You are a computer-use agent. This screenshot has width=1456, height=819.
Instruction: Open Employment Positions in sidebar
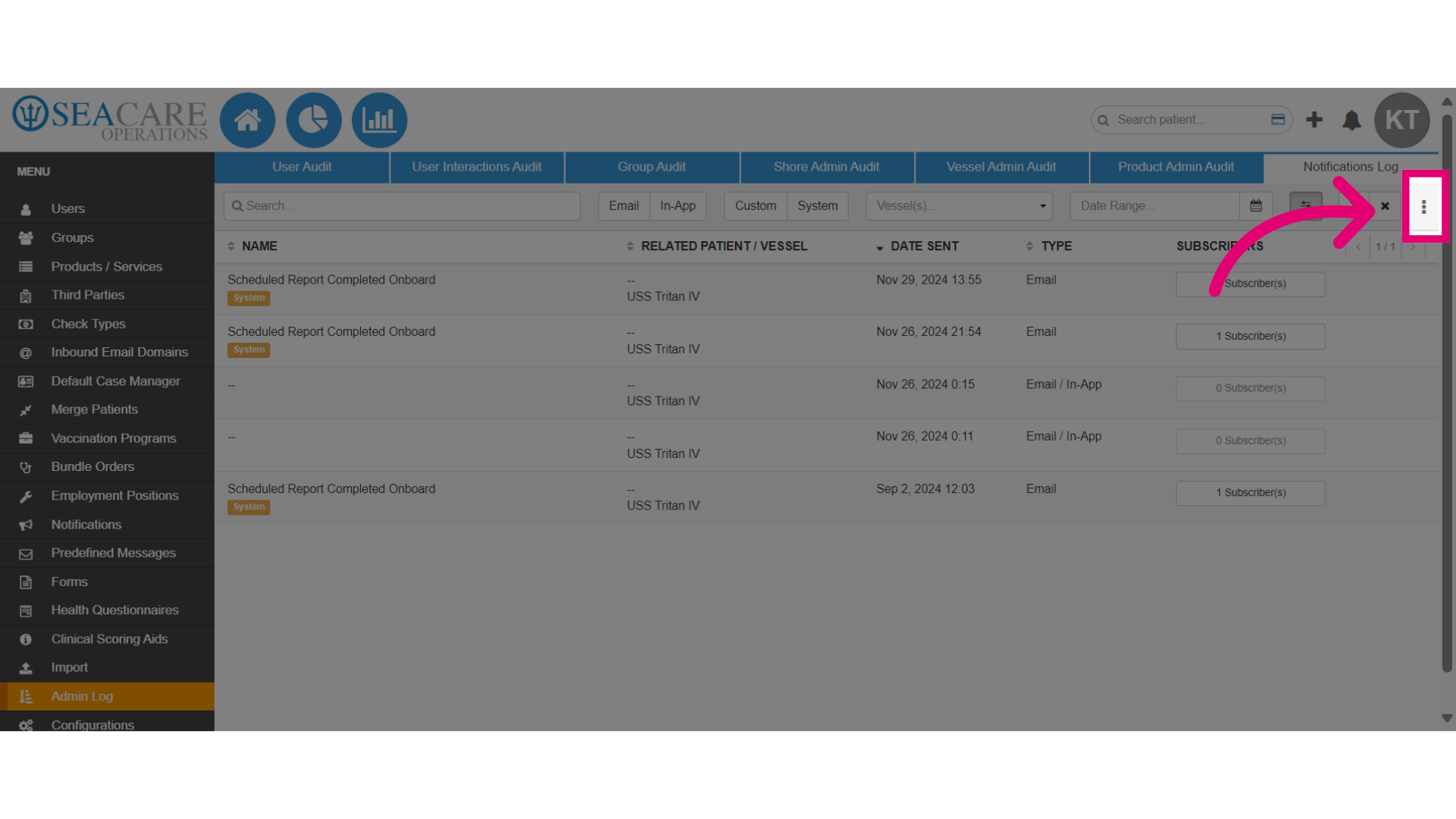[107, 495]
